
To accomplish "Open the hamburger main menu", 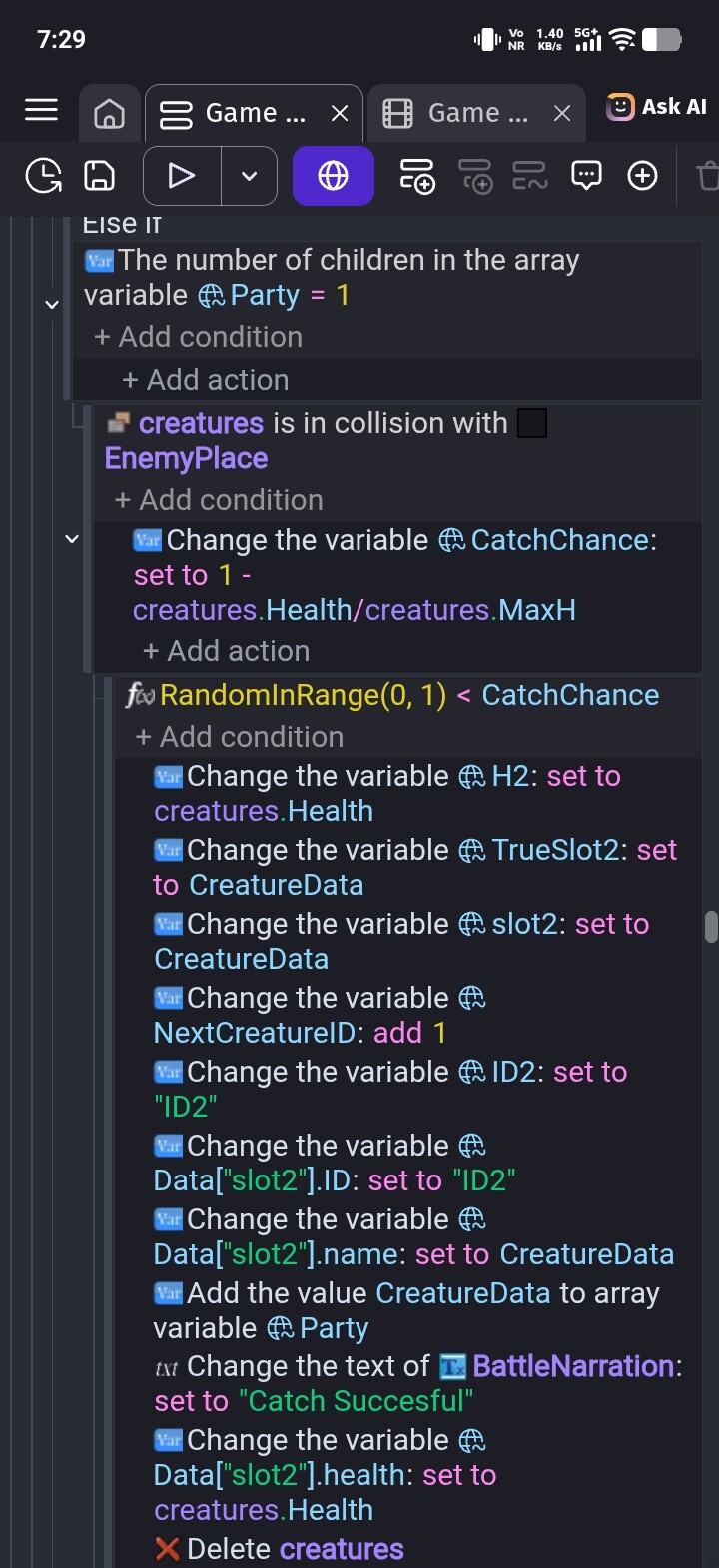I will pyautogui.click(x=41, y=110).
